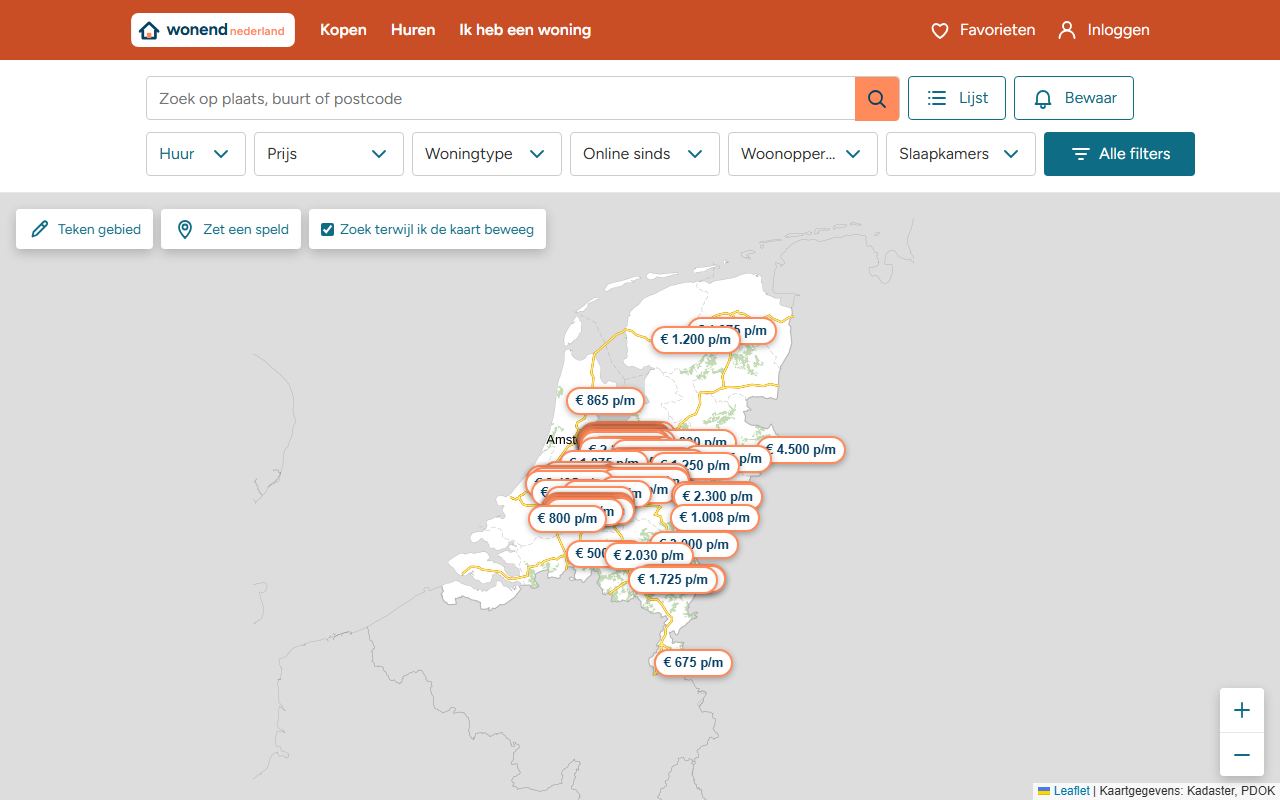Open the € 2.030 p/m marker

click(649, 555)
